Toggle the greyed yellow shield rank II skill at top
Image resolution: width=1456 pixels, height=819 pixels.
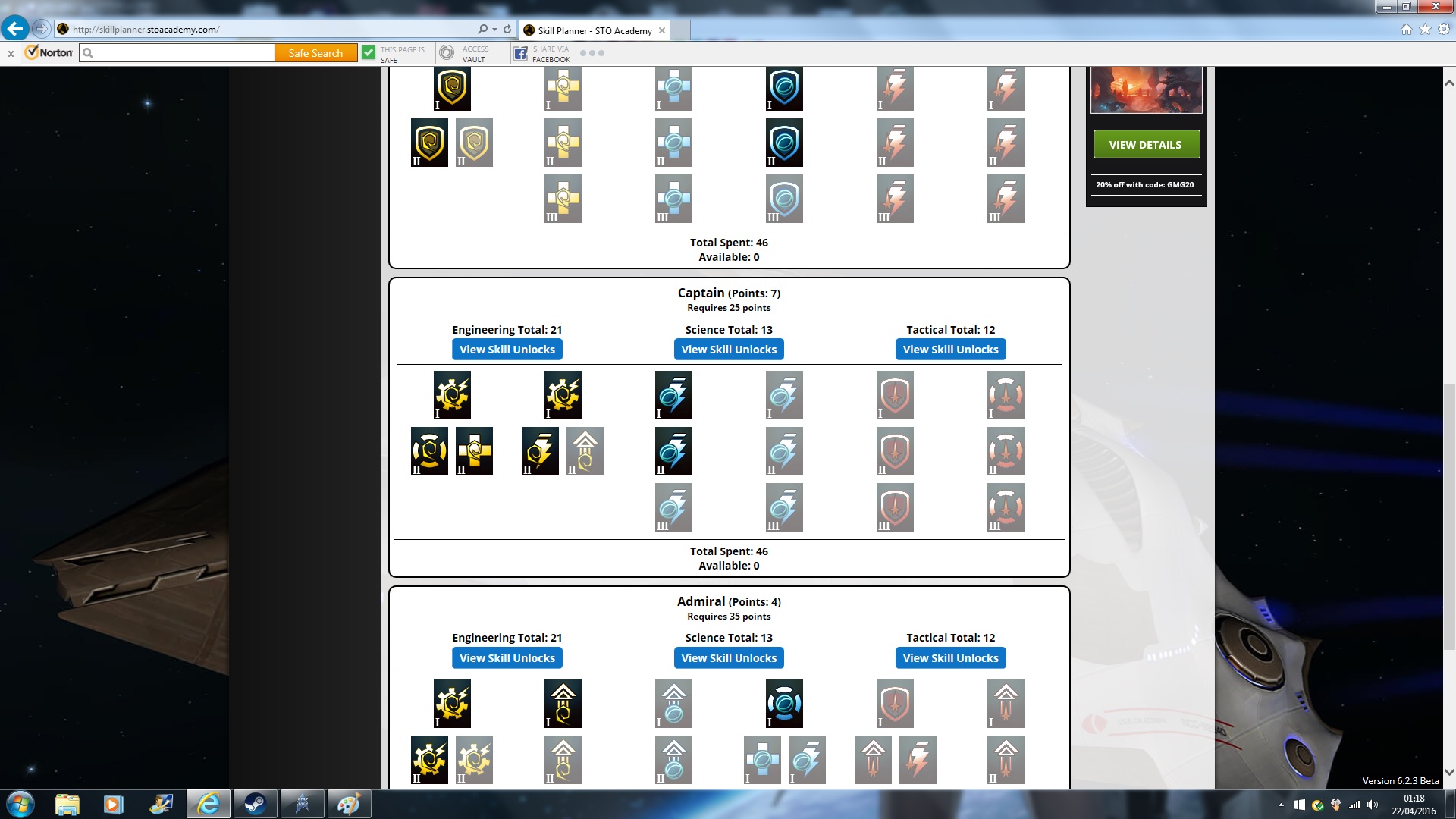[x=474, y=143]
